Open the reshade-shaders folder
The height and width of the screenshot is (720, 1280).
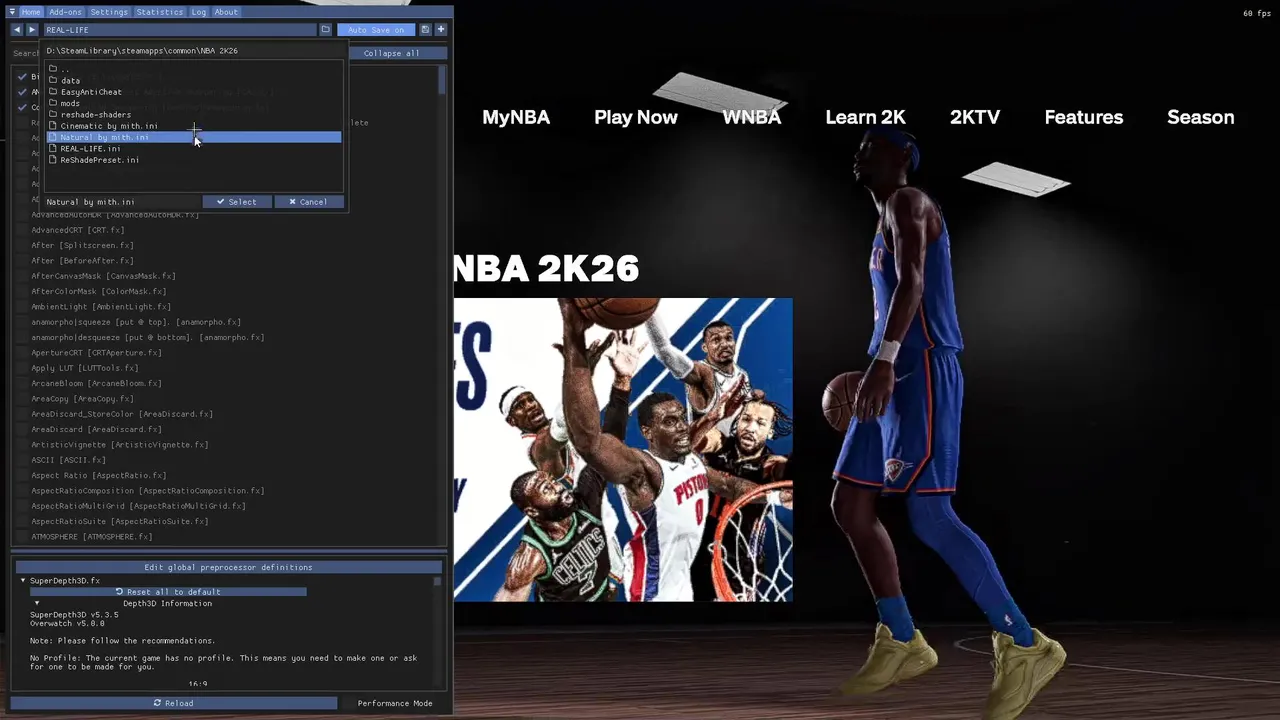pos(194,114)
